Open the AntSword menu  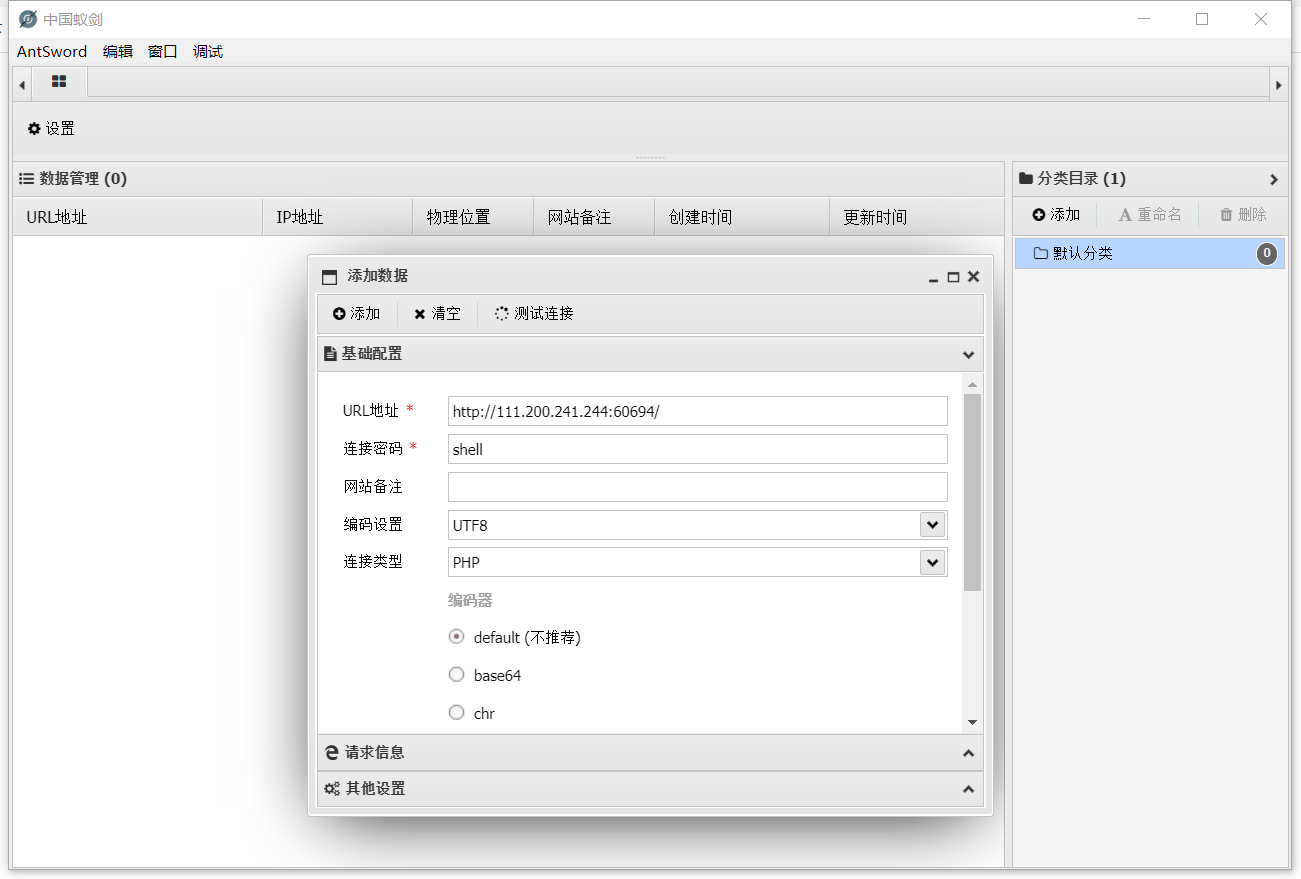[x=50, y=51]
